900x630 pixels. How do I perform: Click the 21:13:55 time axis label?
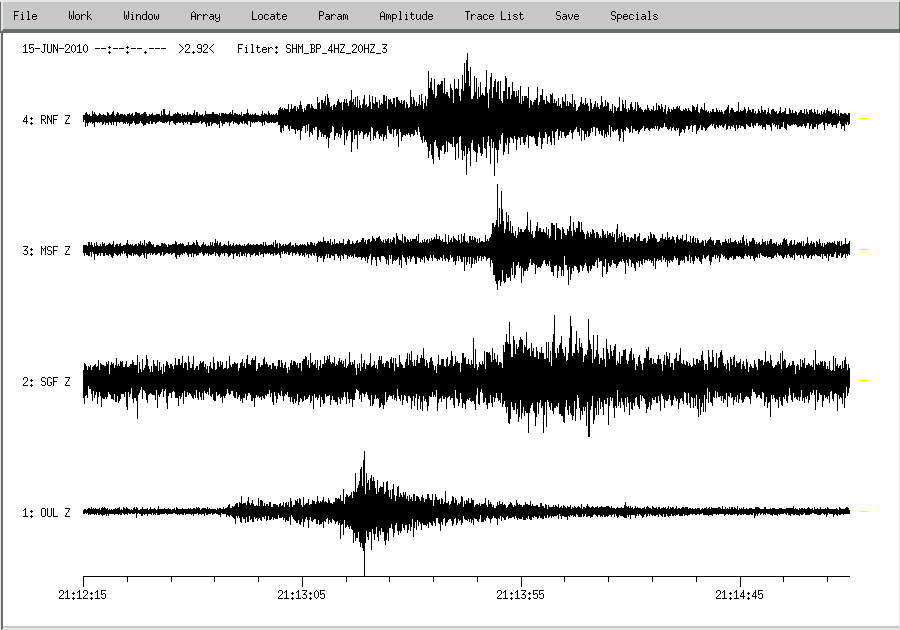click(x=521, y=594)
